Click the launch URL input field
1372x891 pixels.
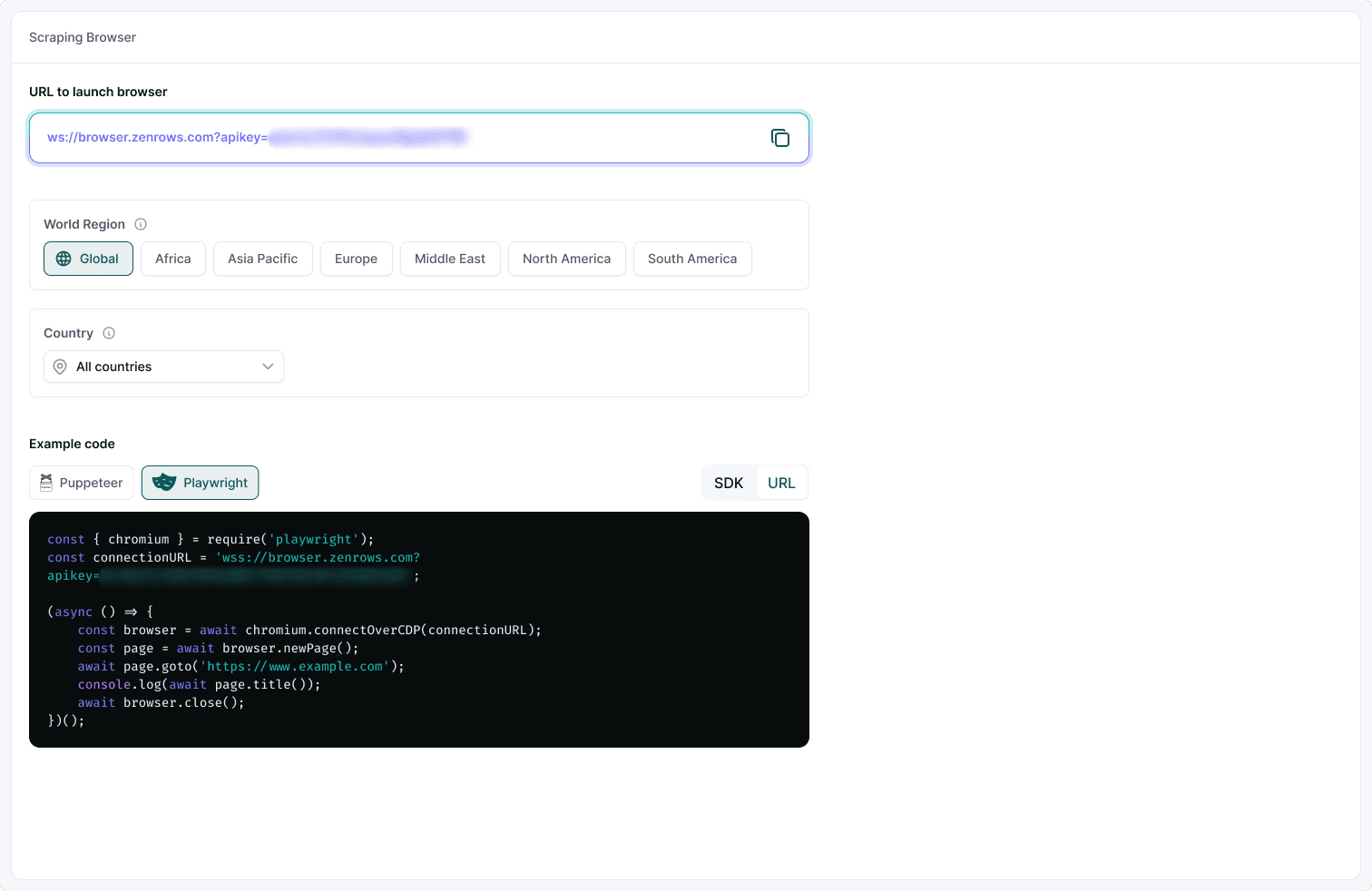coord(419,138)
